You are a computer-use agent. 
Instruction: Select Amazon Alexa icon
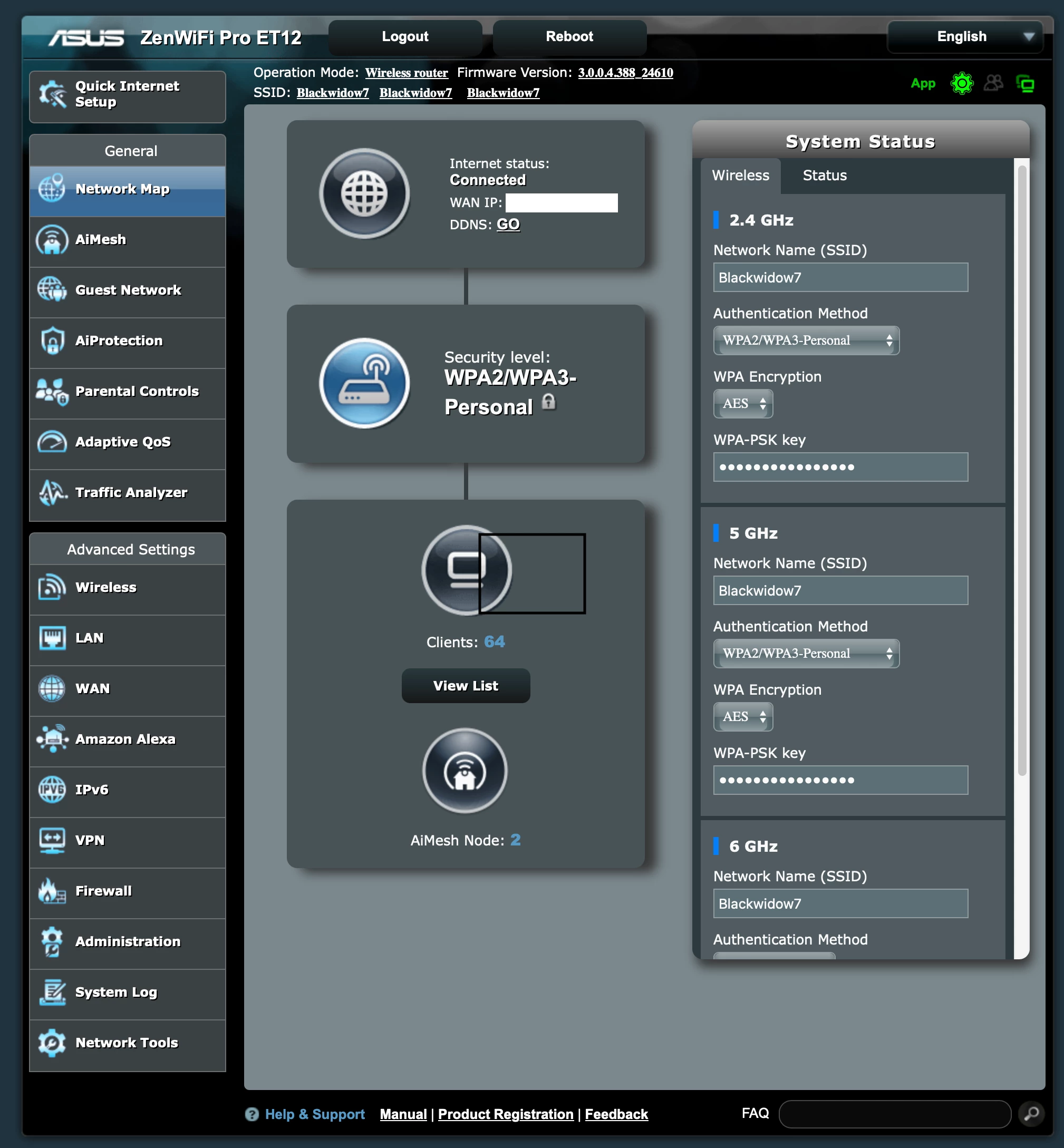point(52,739)
